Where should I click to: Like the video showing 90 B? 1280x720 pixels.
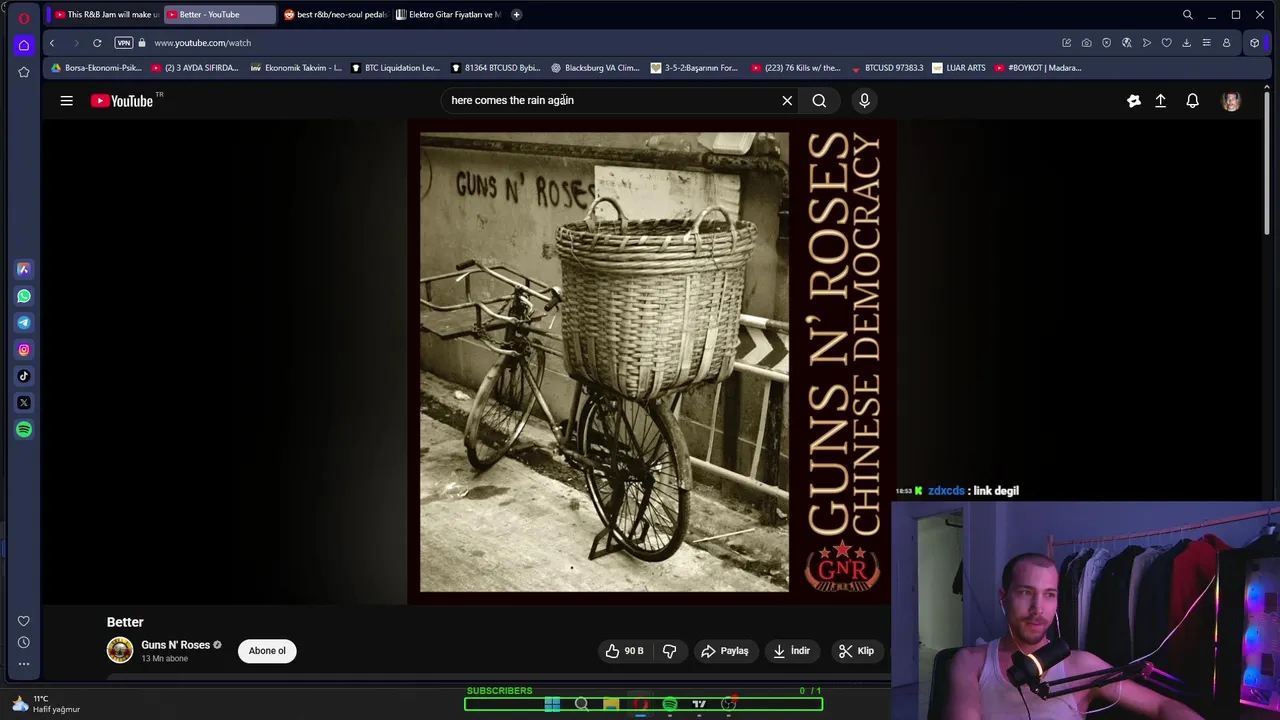(624, 651)
